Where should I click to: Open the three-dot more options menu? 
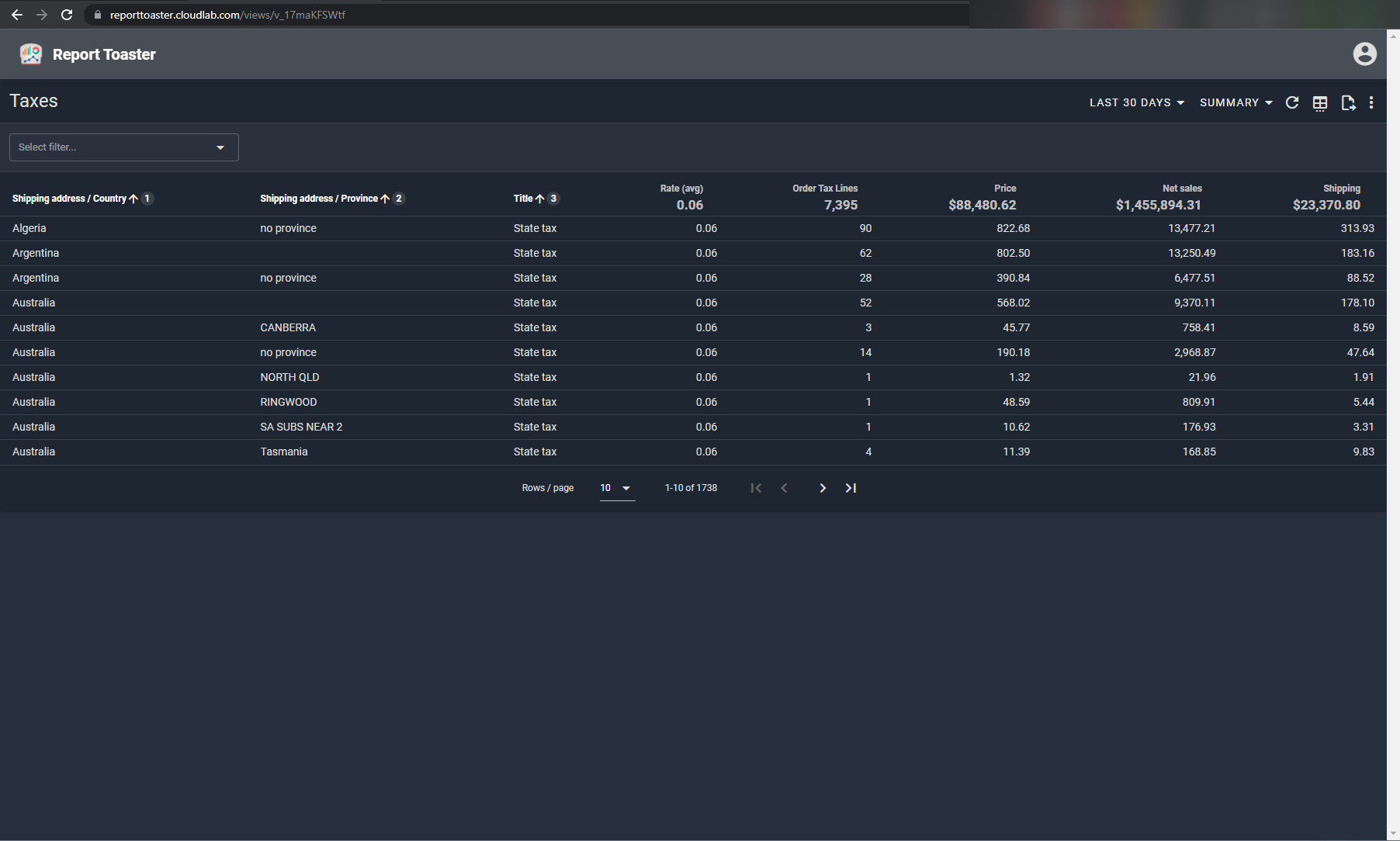[1371, 102]
